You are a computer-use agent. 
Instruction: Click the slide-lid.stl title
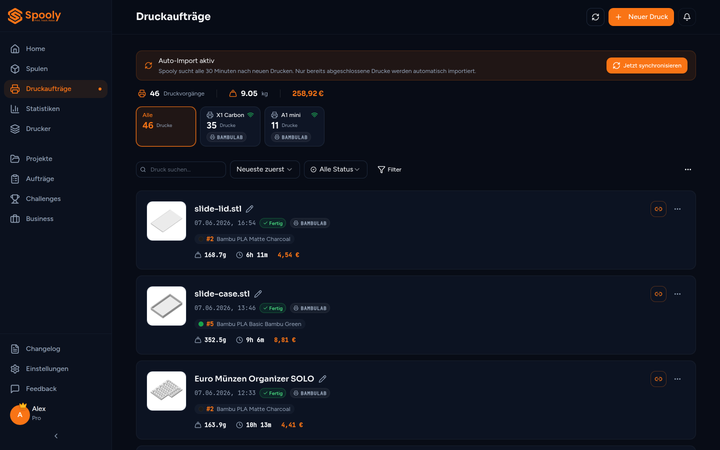pyautogui.click(x=218, y=209)
